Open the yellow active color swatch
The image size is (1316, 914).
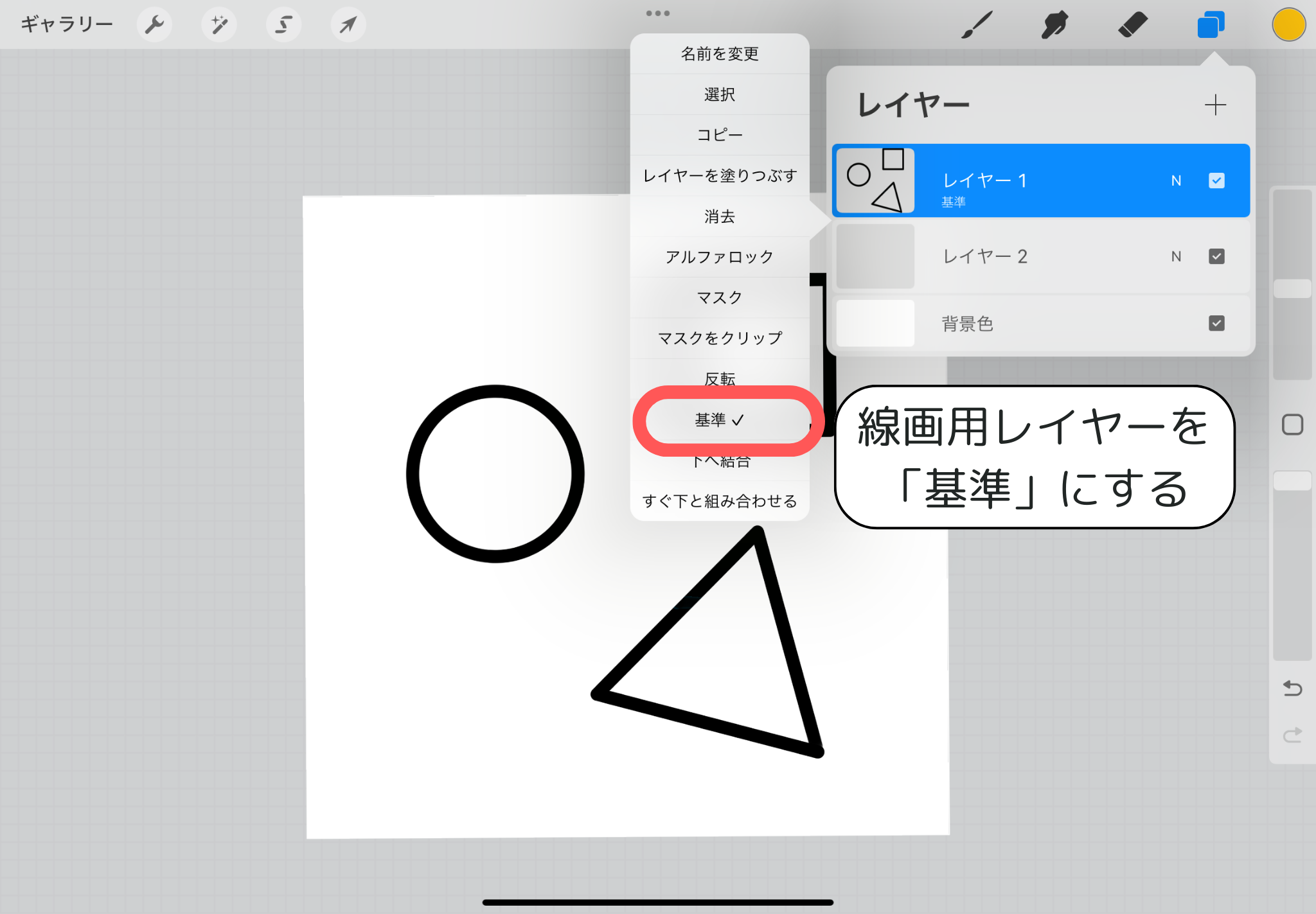point(1288,25)
